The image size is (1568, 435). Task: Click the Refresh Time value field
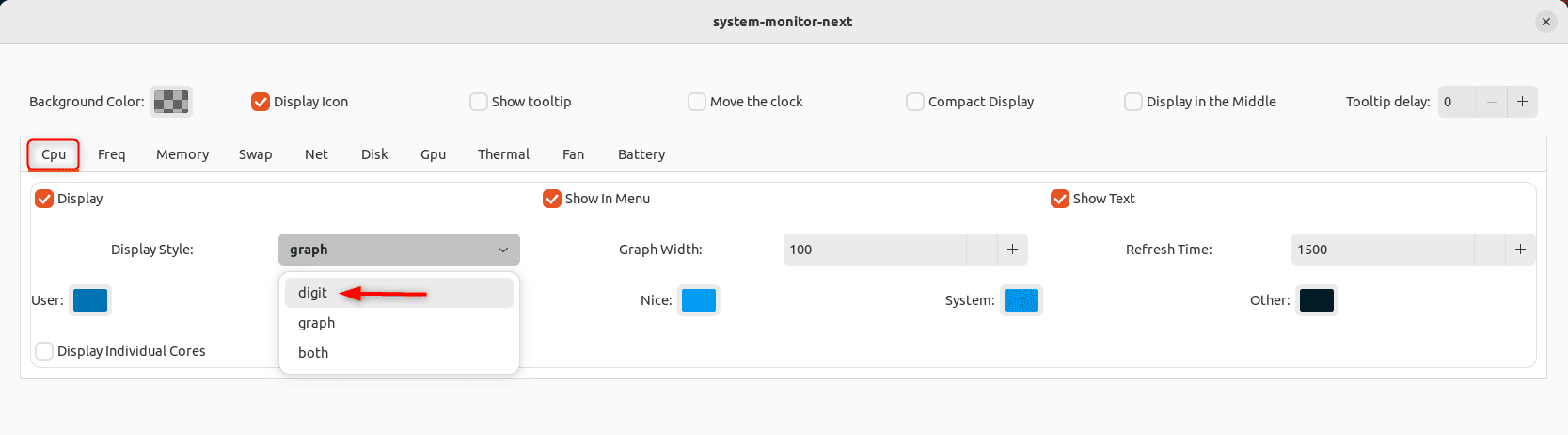click(x=1383, y=250)
